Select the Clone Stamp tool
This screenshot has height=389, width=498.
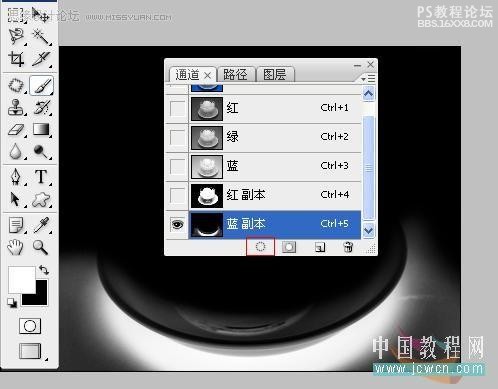pos(16,107)
